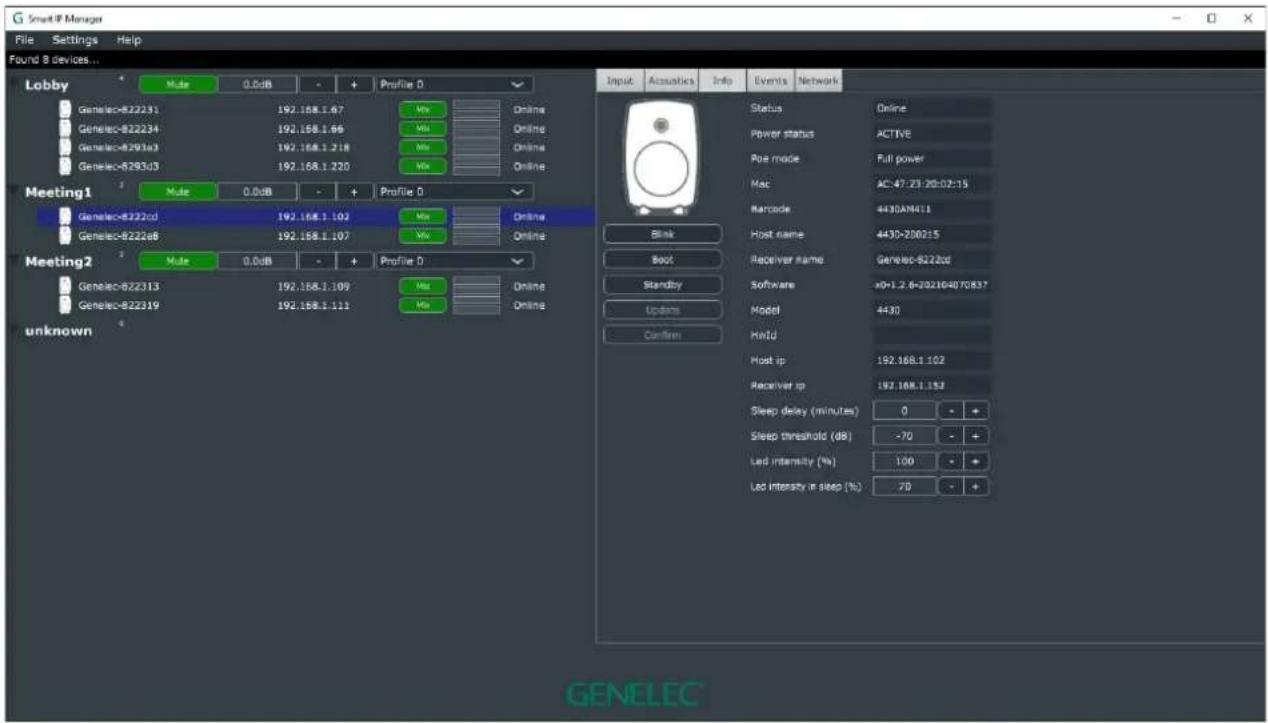
Task: Open the File menu
Action: (x=25, y=40)
